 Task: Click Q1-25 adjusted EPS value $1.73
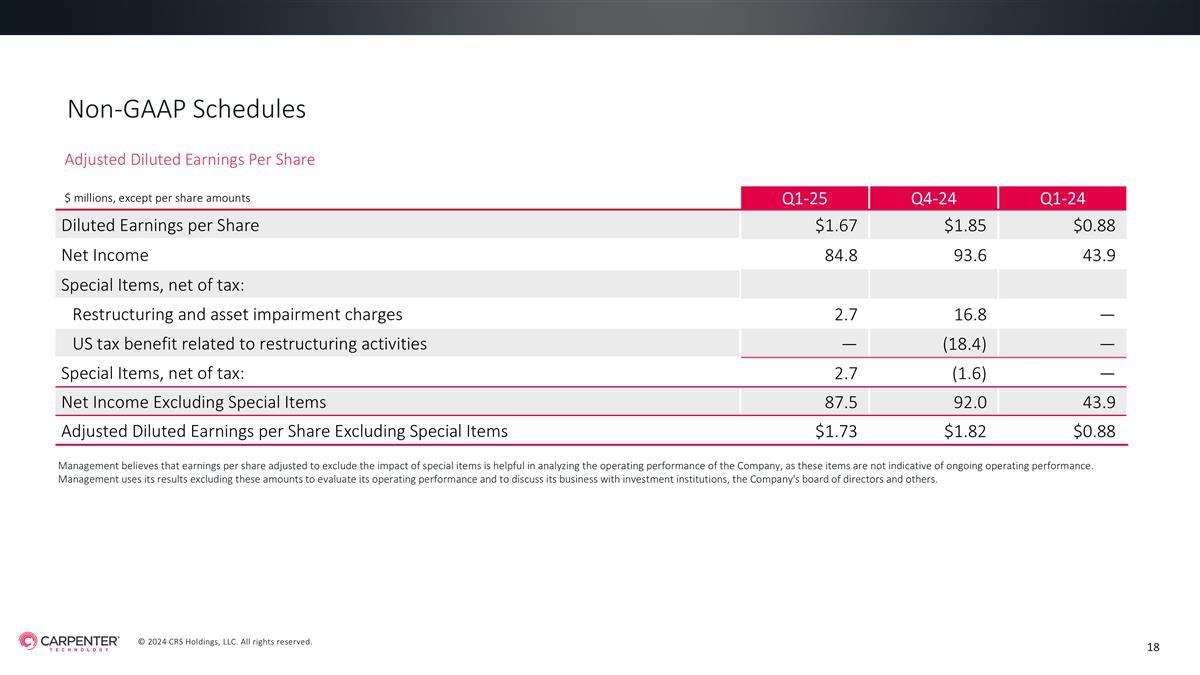coord(836,431)
